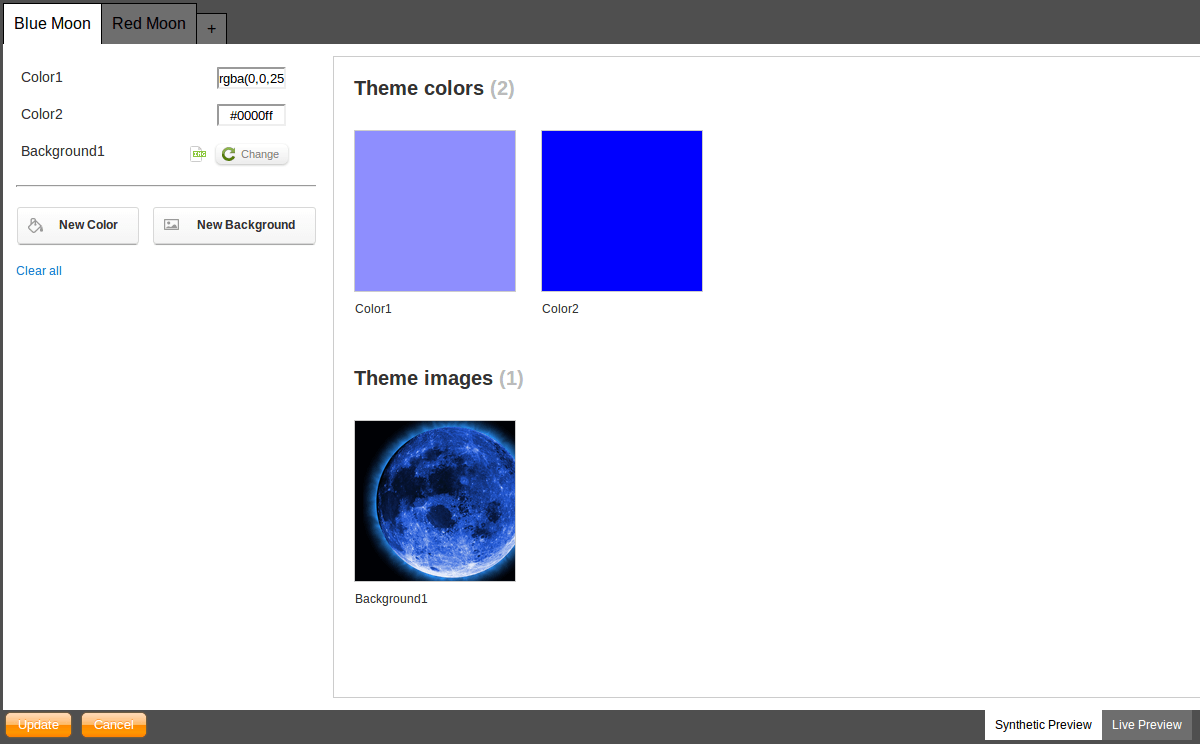Open the Red Moon theme tab
1200x744 pixels.
pyautogui.click(x=148, y=22)
